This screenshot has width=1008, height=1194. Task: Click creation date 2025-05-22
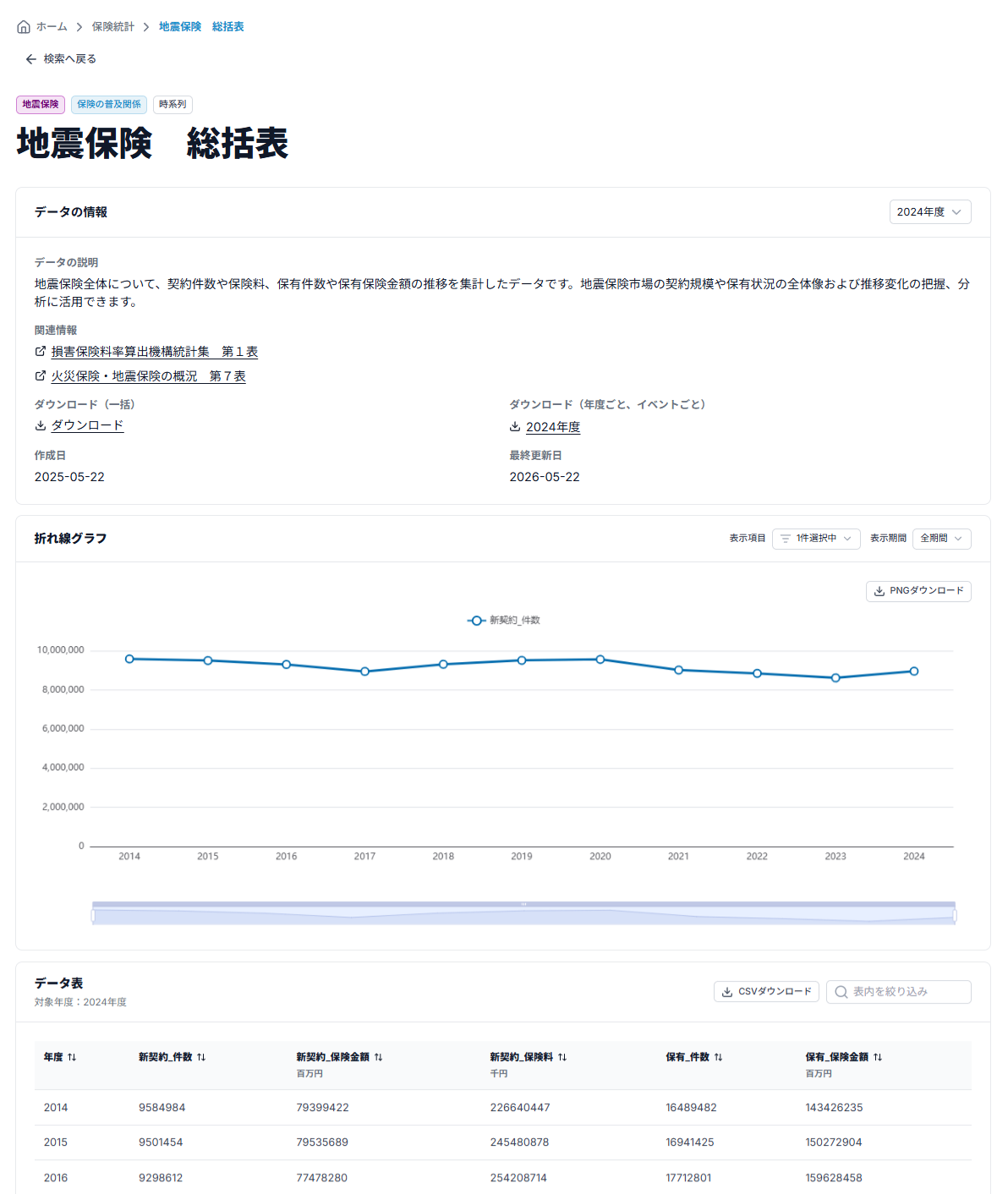[x=69, y=477]
